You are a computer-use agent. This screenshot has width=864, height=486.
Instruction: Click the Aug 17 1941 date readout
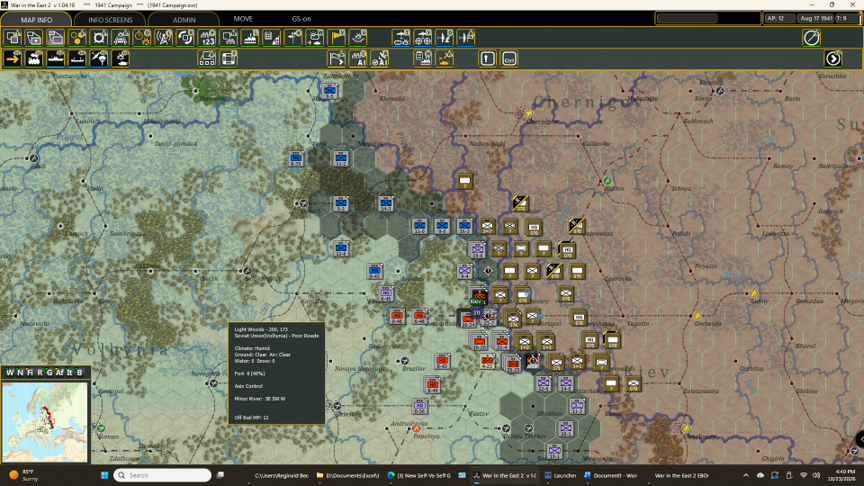816,18
